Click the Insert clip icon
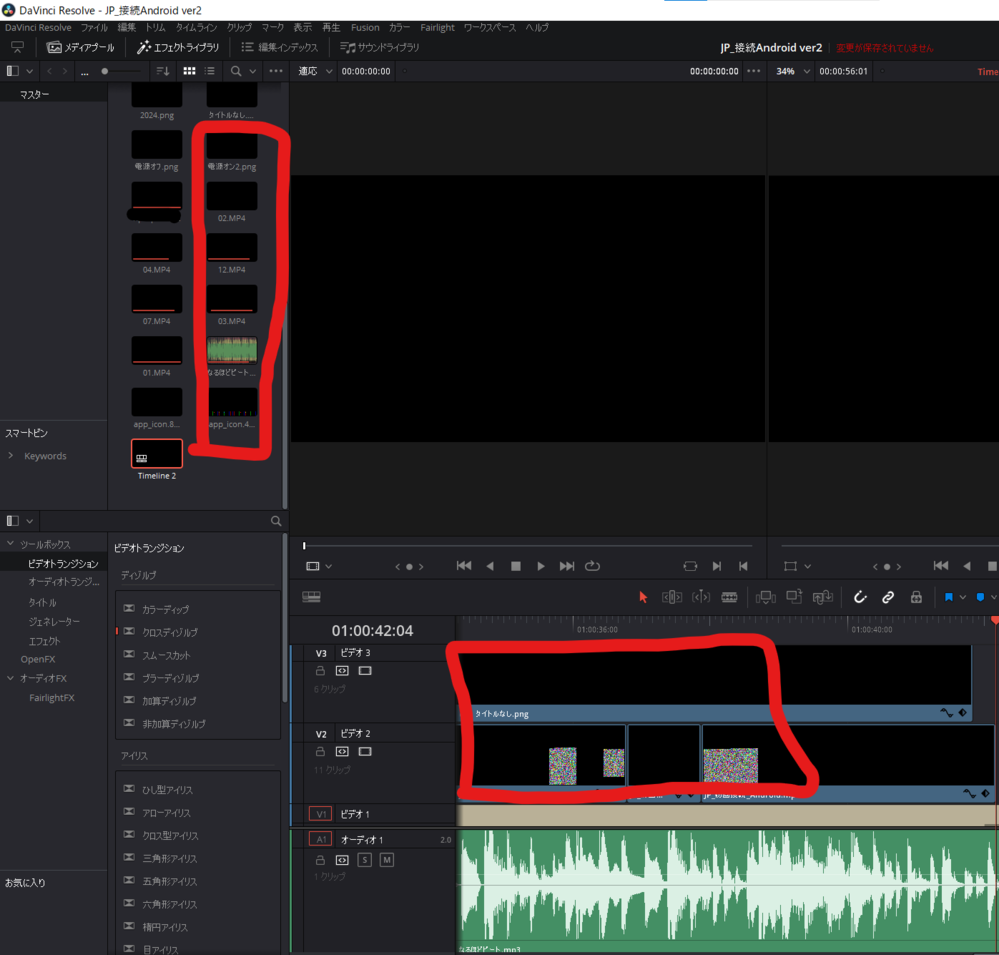The height and width of the screenshot is (955, 999). tap(765, 597)
